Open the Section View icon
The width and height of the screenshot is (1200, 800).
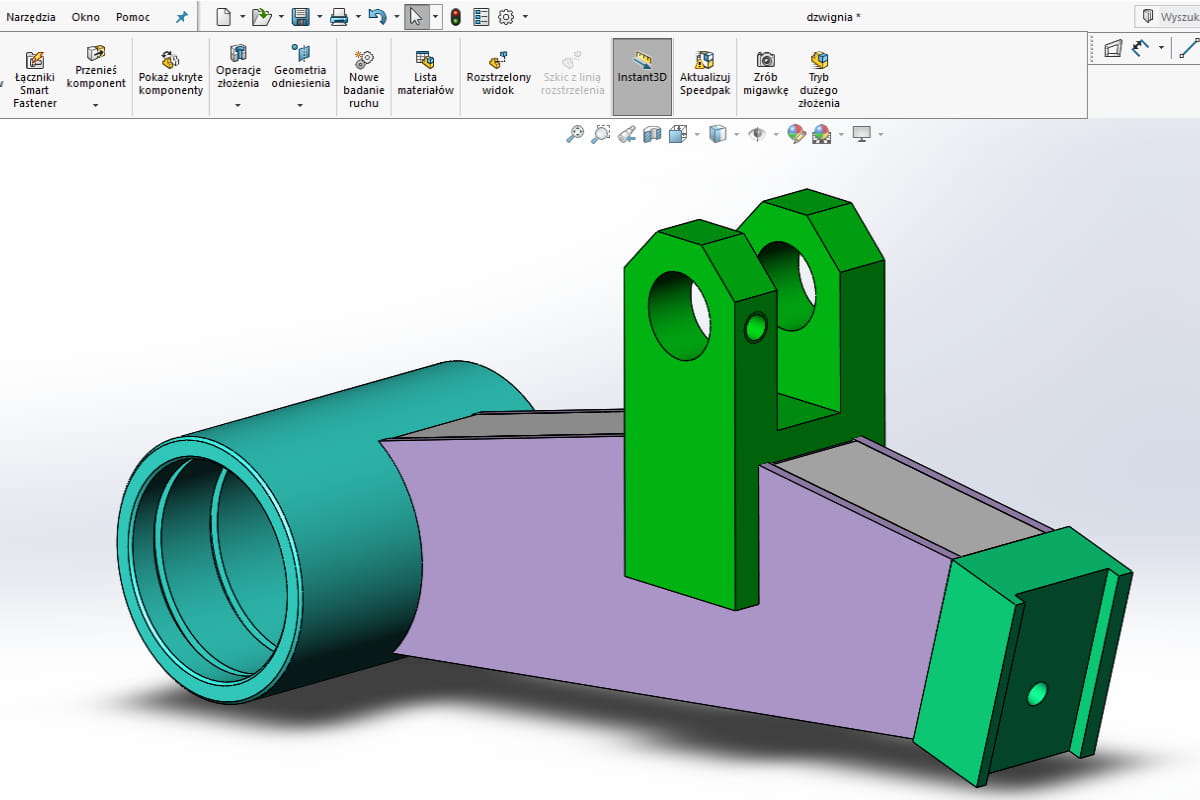pyautogui.click(x=650, y=133)
